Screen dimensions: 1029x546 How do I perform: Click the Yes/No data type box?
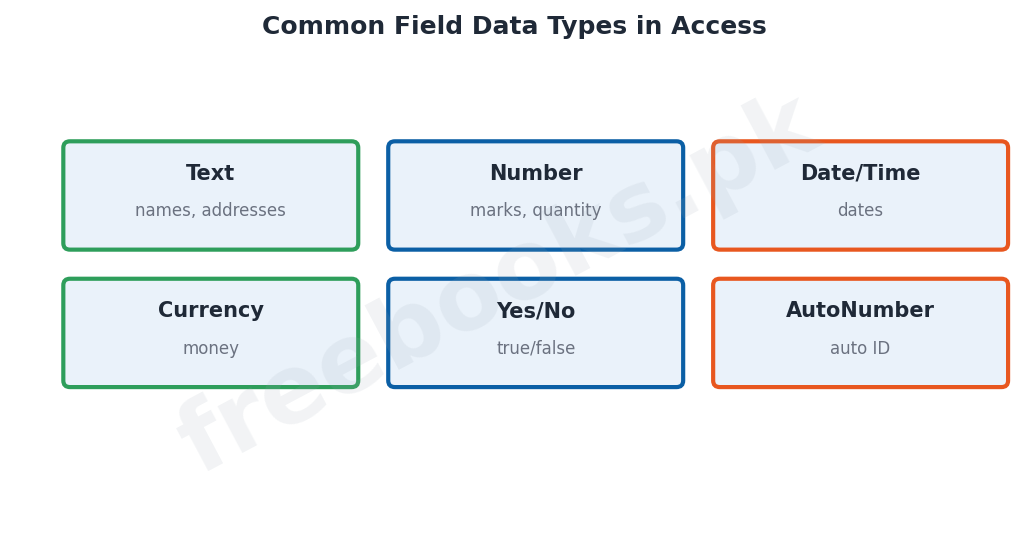click(536, 333)
